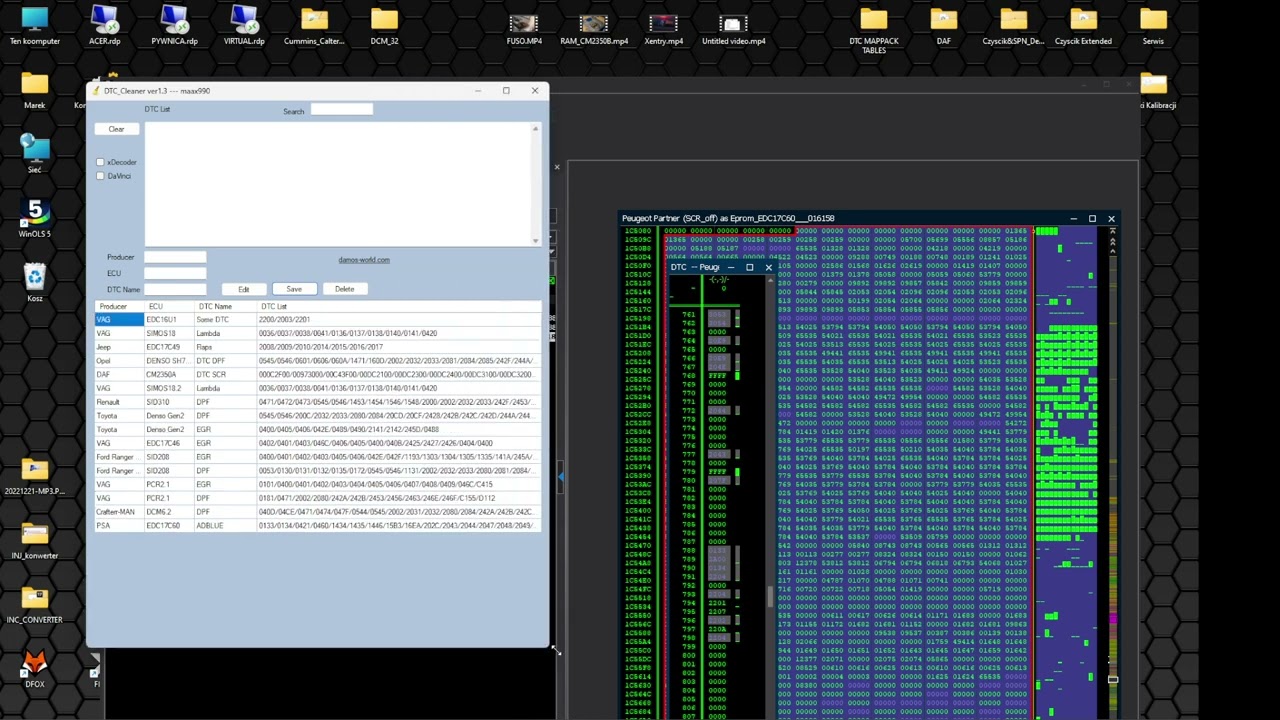Select the FUSO.MP4 video file
Viewport: 1280px width, 720px height.
point(523,27)
